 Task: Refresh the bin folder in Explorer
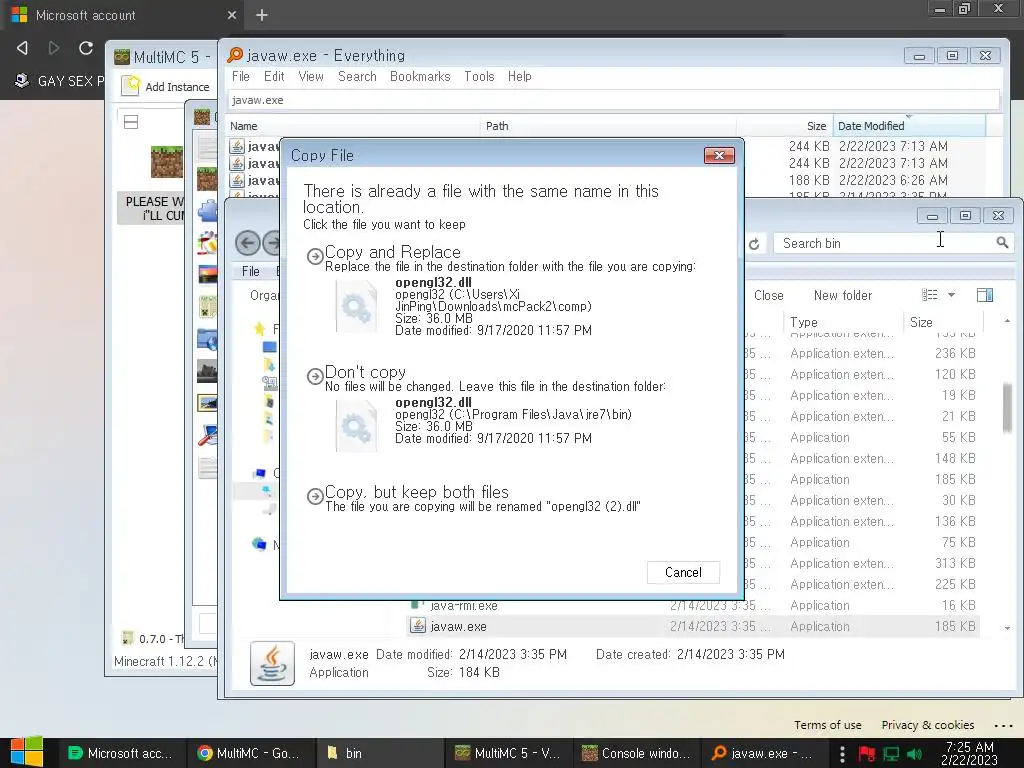click(754, 244)
